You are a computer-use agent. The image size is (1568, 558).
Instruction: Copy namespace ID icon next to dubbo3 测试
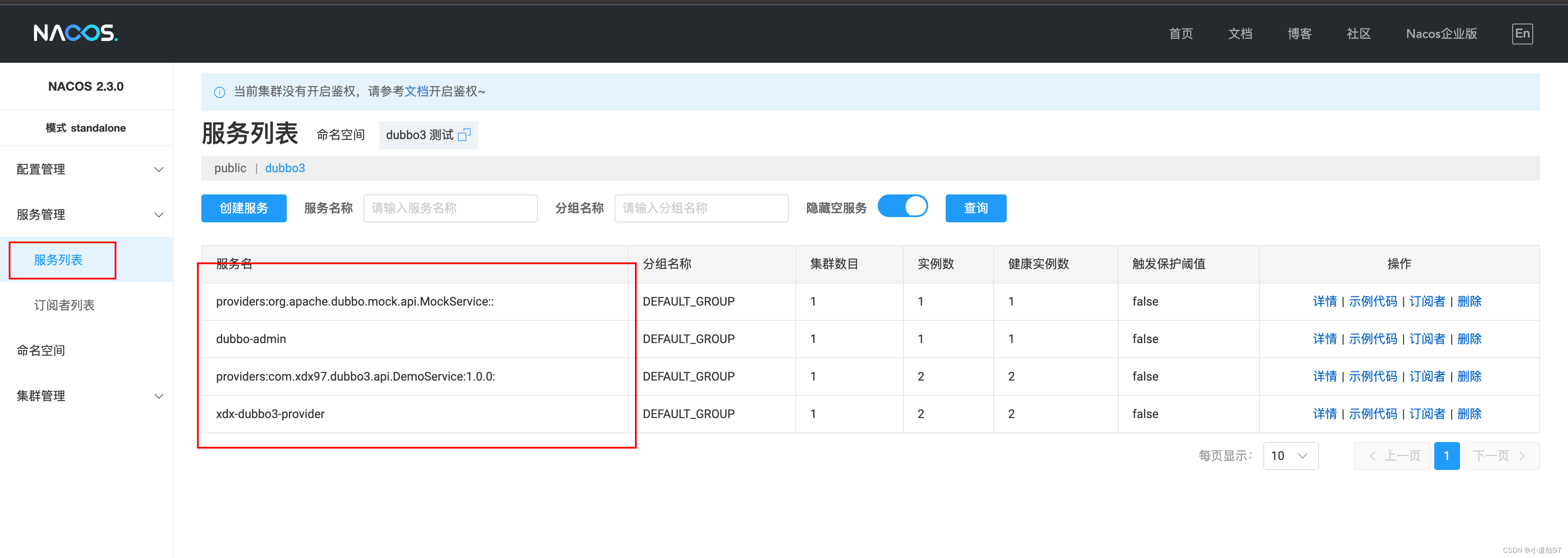464,135
